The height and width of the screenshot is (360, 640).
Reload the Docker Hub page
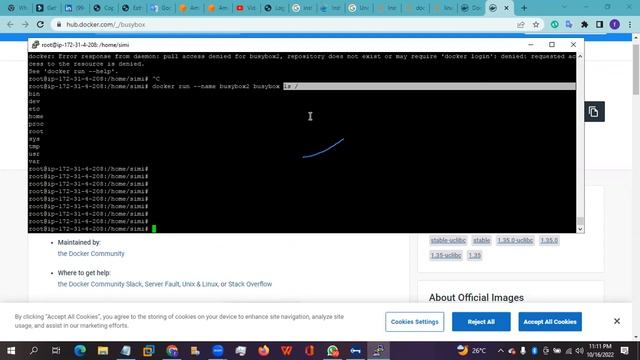[x=40, y=24]
